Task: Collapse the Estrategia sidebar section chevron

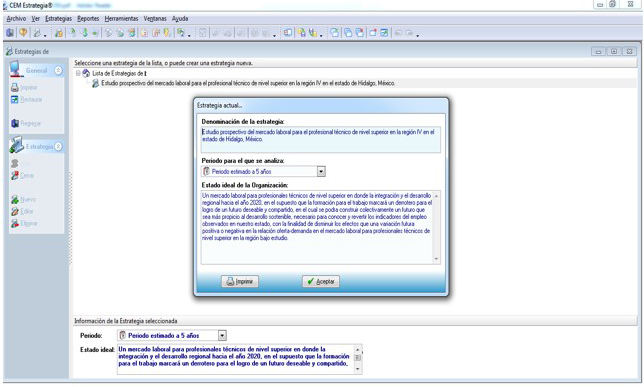Action: point(58,147)
